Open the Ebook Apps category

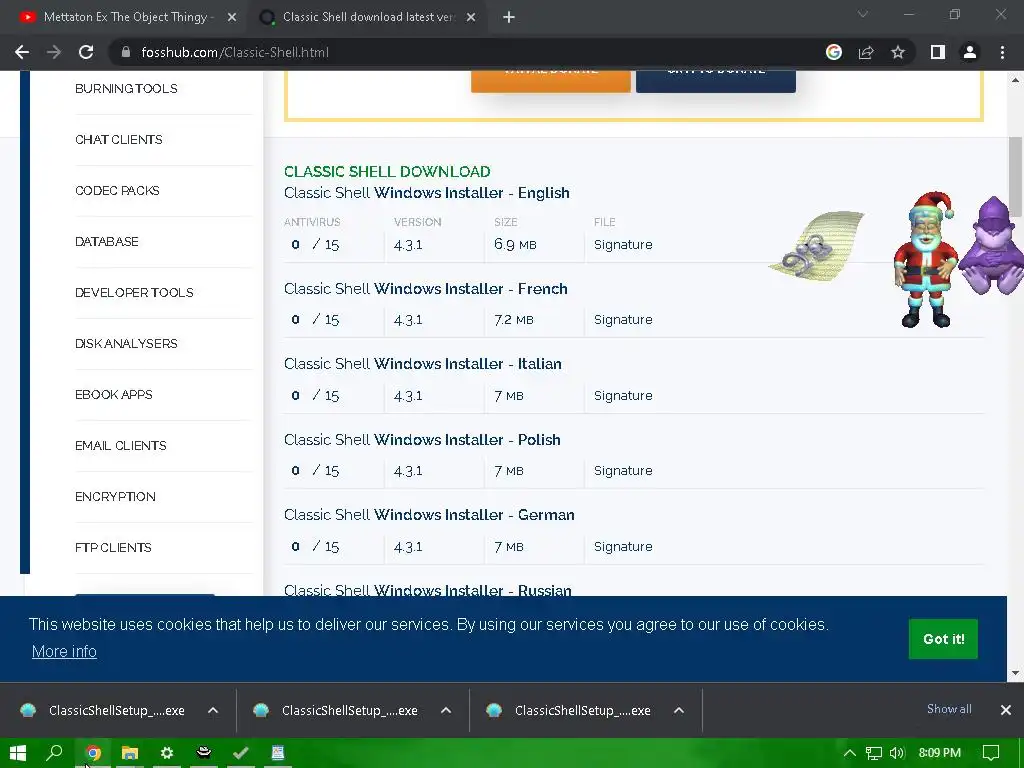pos(114,394)
